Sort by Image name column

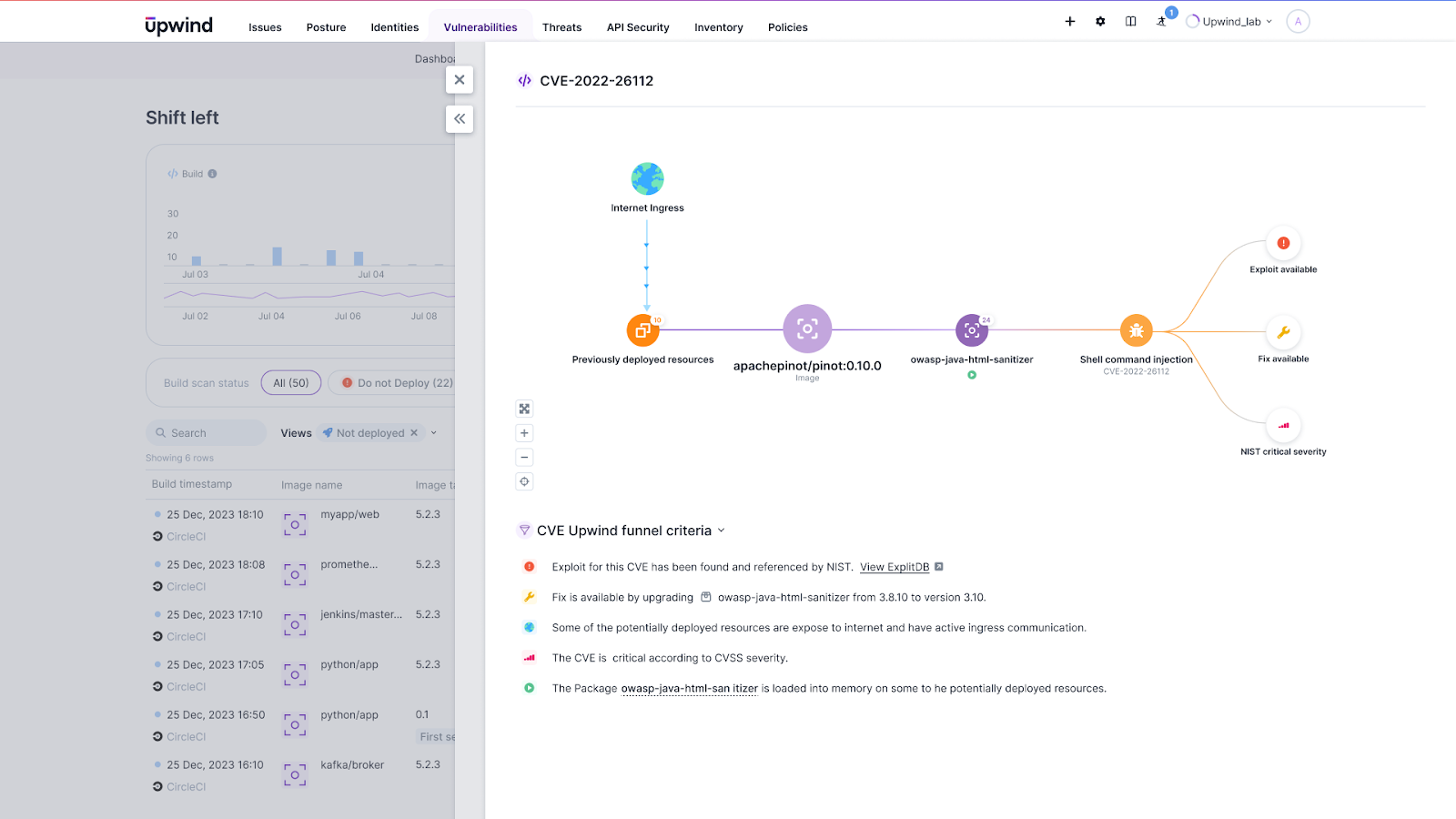[x=312, y=485]
